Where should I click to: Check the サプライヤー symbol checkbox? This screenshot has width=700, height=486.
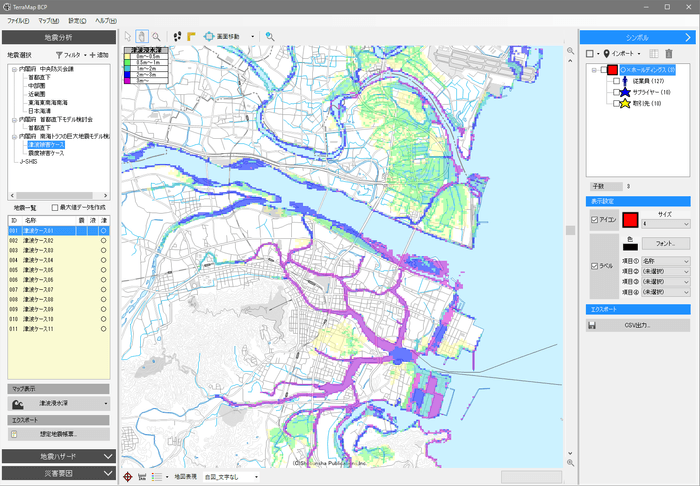[616, 90]
